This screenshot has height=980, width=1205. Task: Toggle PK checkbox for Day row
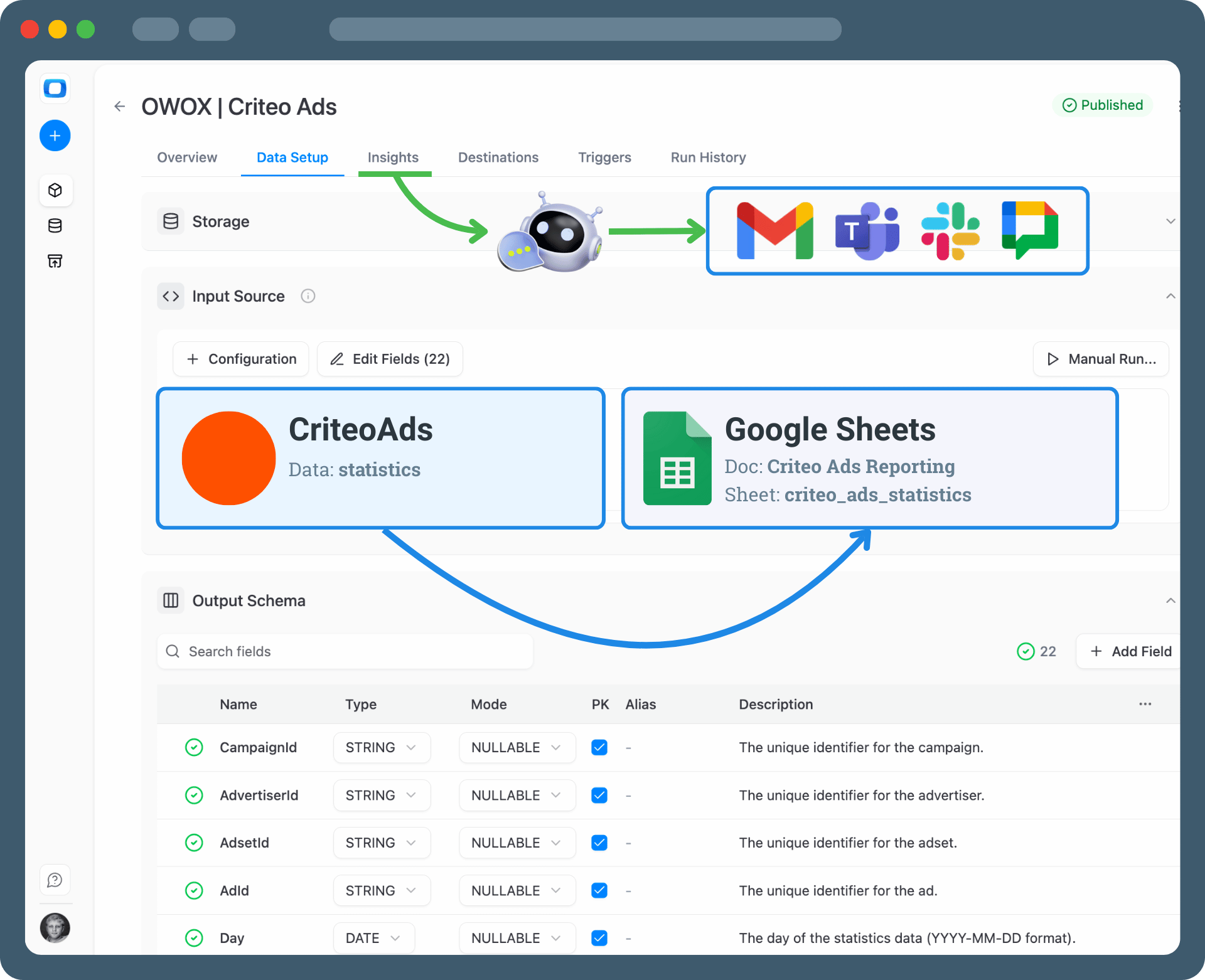point(599,938)
